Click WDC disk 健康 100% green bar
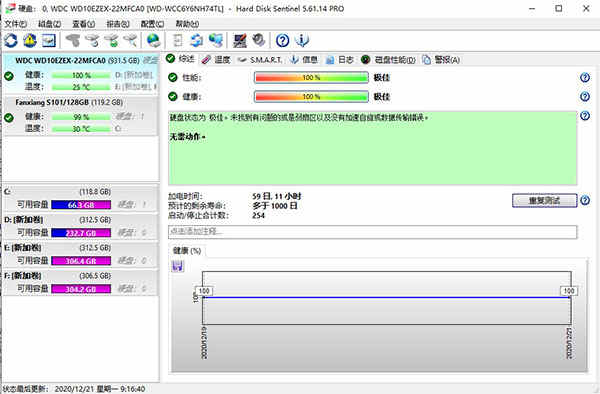Screen dimensions: 600x394 (81, 76)
